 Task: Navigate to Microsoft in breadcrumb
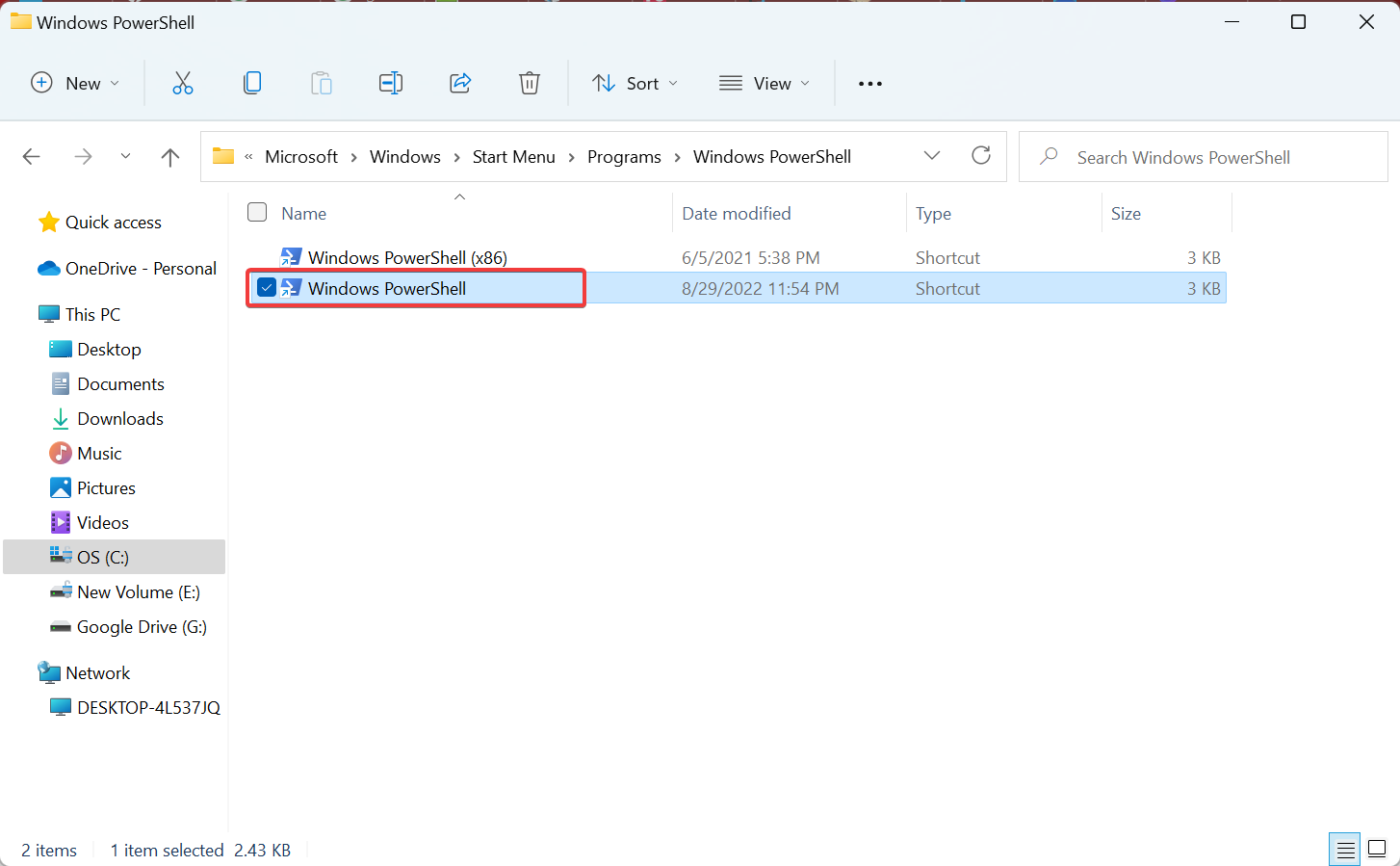click(x=301, y=157)
